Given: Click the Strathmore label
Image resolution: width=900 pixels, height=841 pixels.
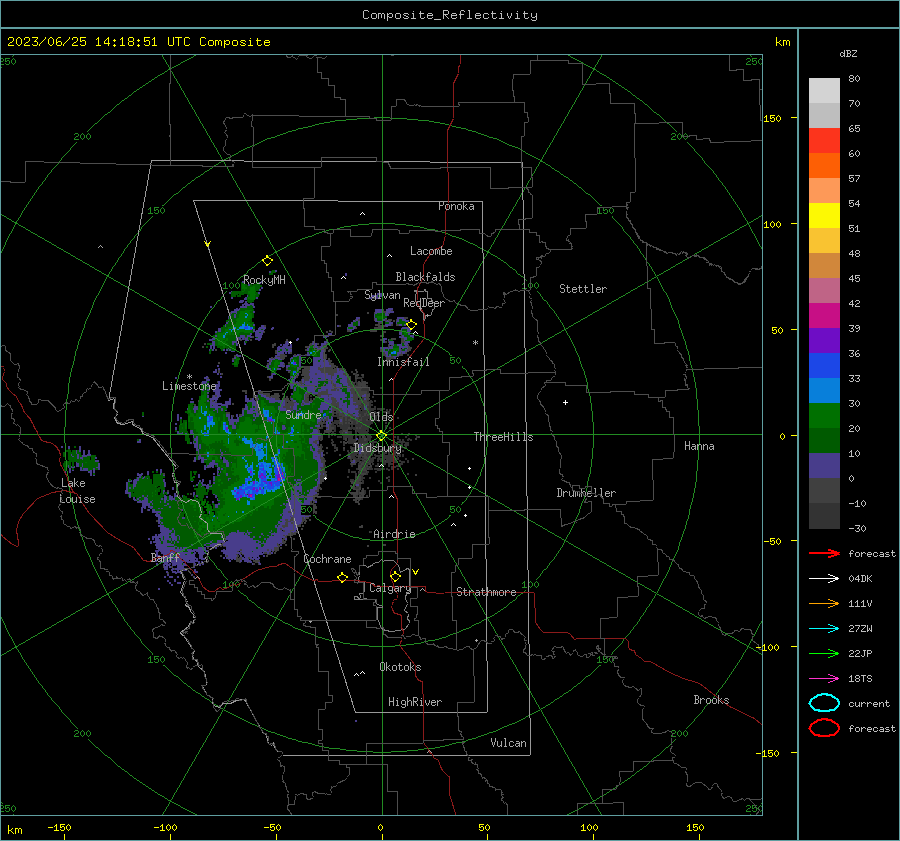Looking at the screenshot, I should (486, 592).
